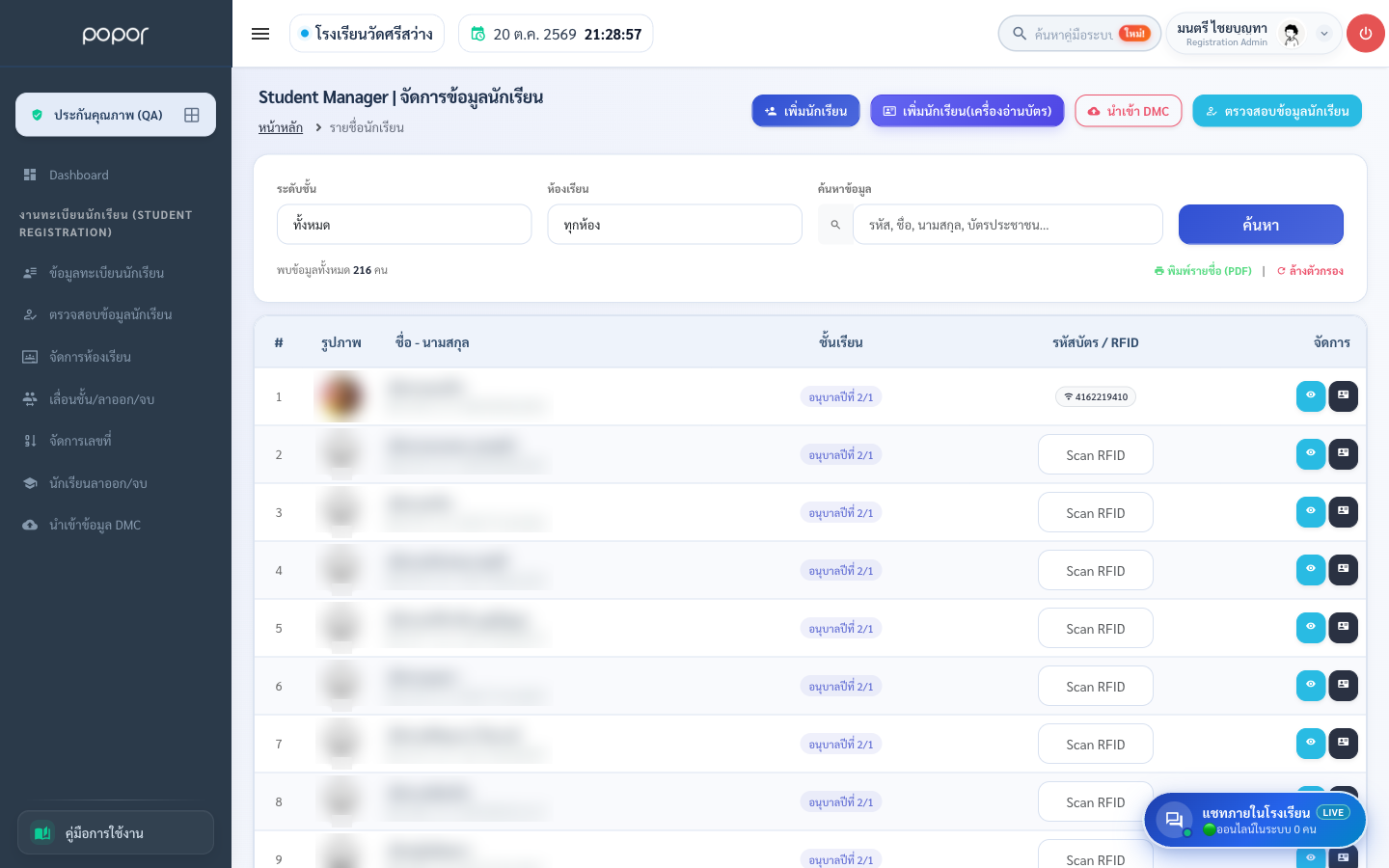
Task: Toggle the hamburger sidebar menu
Action: coord(260,34)
